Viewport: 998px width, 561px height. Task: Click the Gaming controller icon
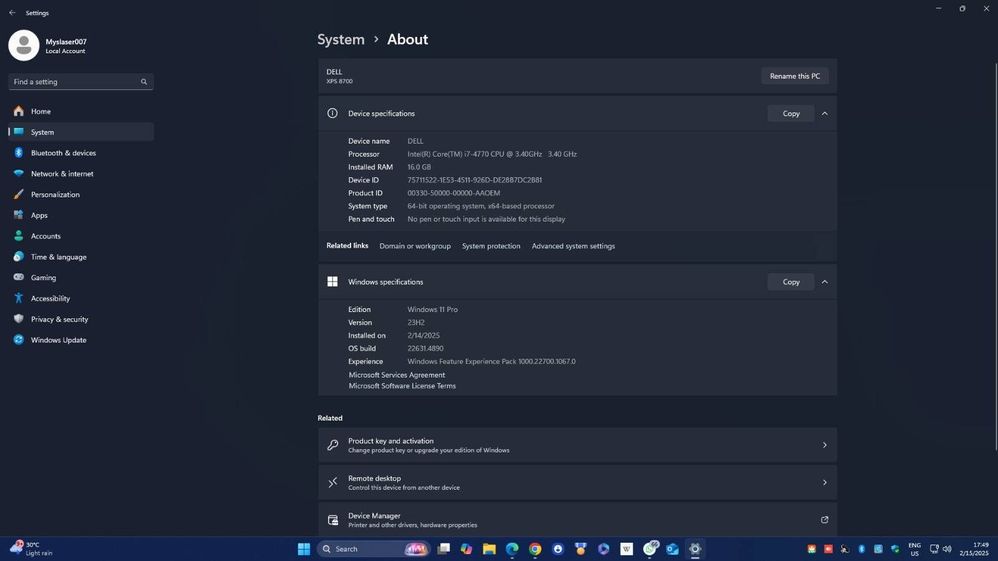coord(18,277)
